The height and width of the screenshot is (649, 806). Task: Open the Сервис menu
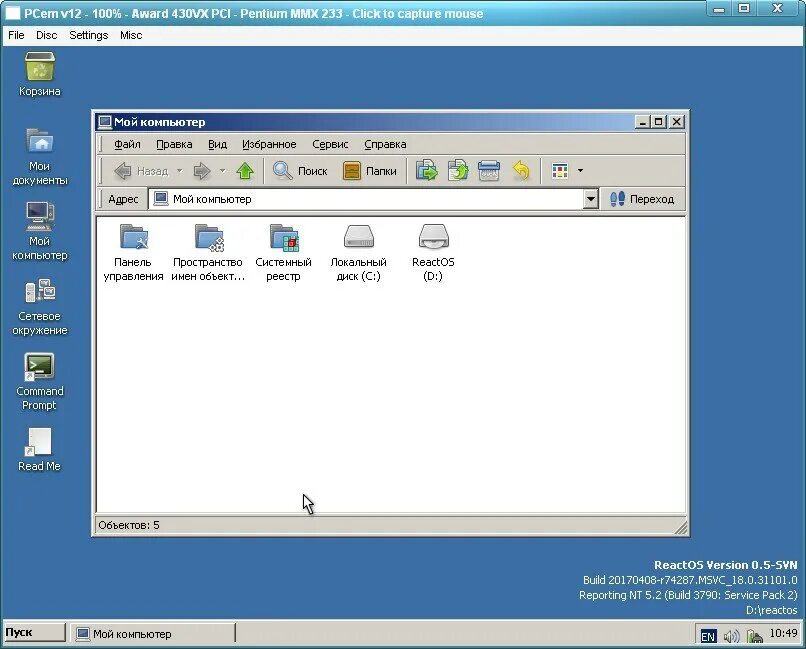point(331,144)
